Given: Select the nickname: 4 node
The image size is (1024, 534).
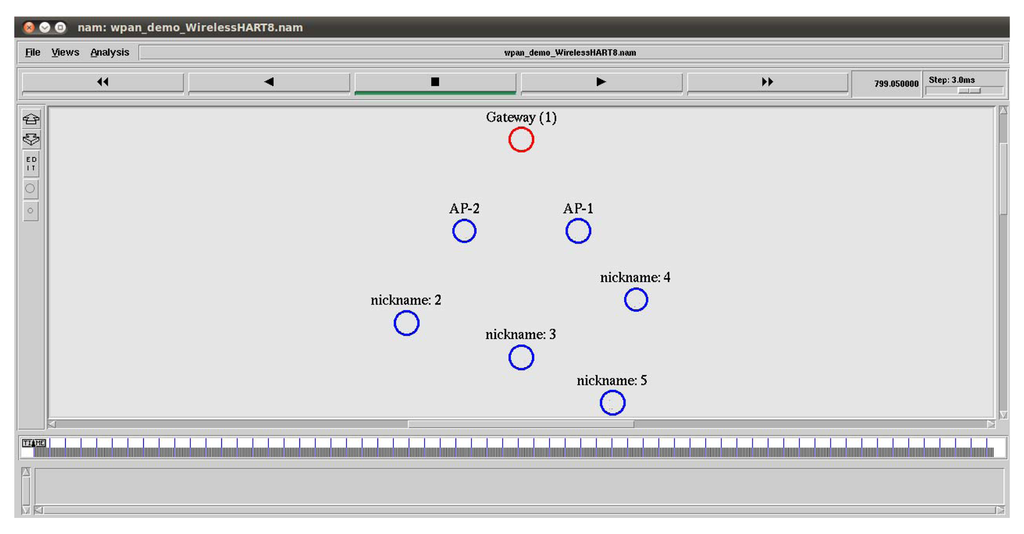Looking at the screenshot, I should 636,300.
